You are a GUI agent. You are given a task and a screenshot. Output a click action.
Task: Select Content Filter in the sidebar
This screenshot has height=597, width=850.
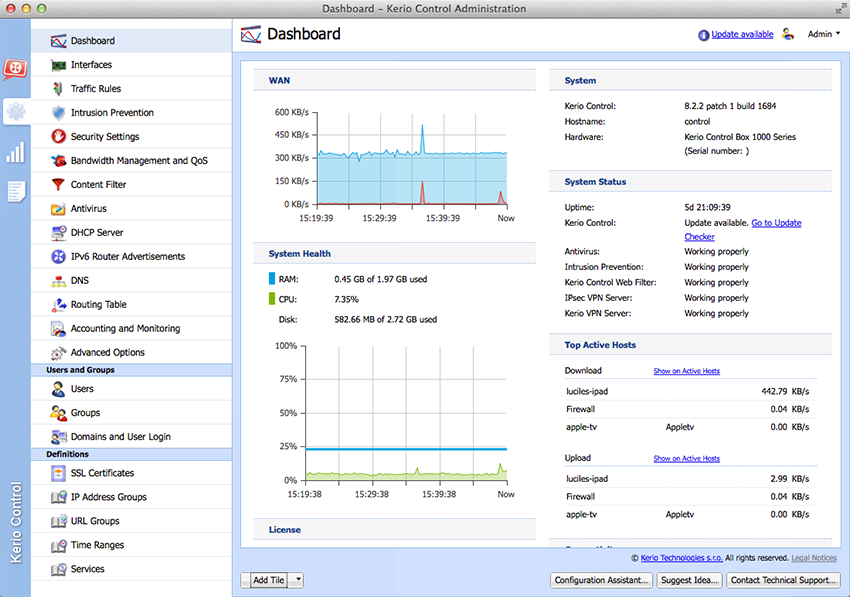(132, 184)
